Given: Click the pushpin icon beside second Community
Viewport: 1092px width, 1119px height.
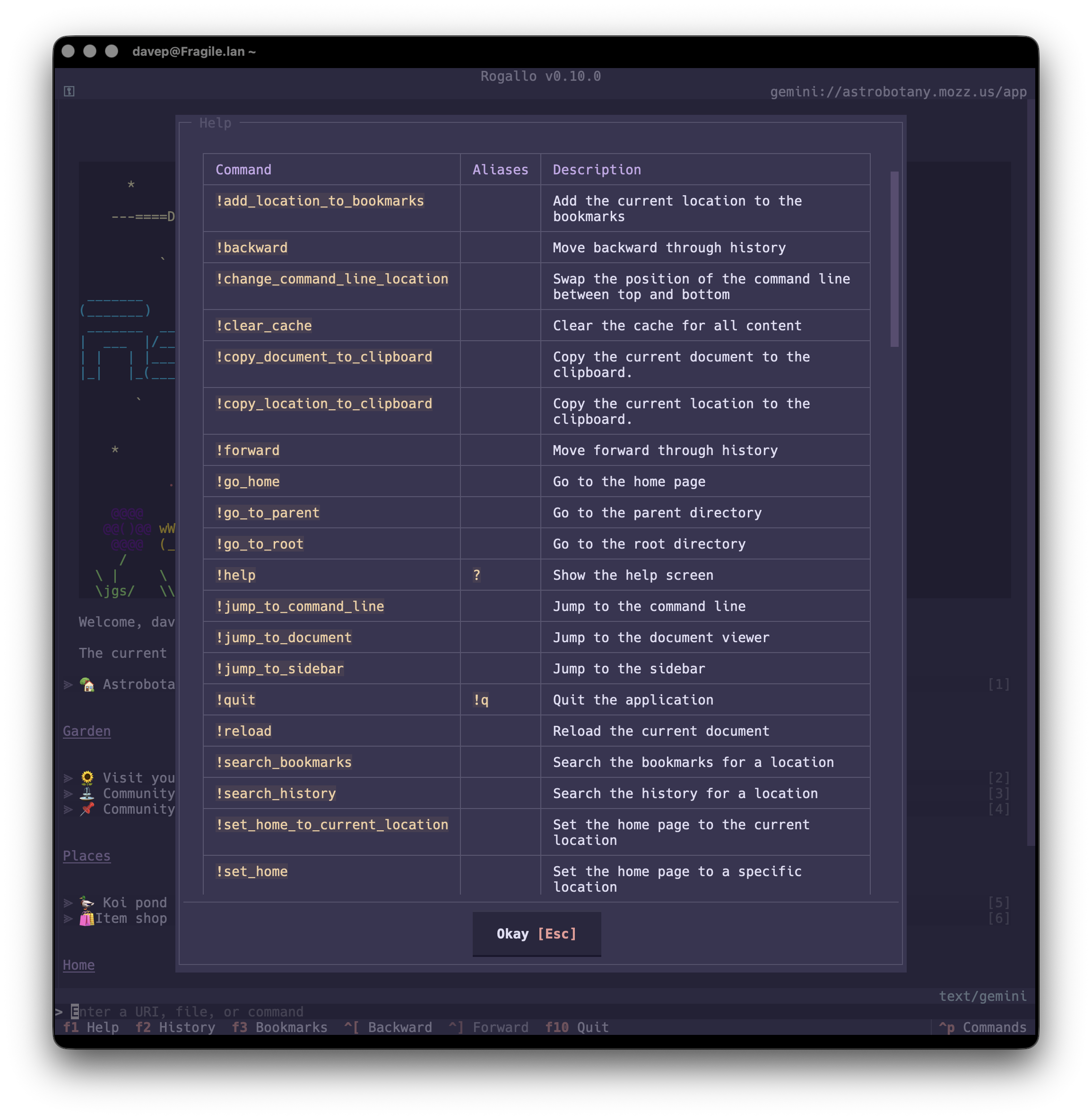Looking at the screenshot, I should 87,809.
